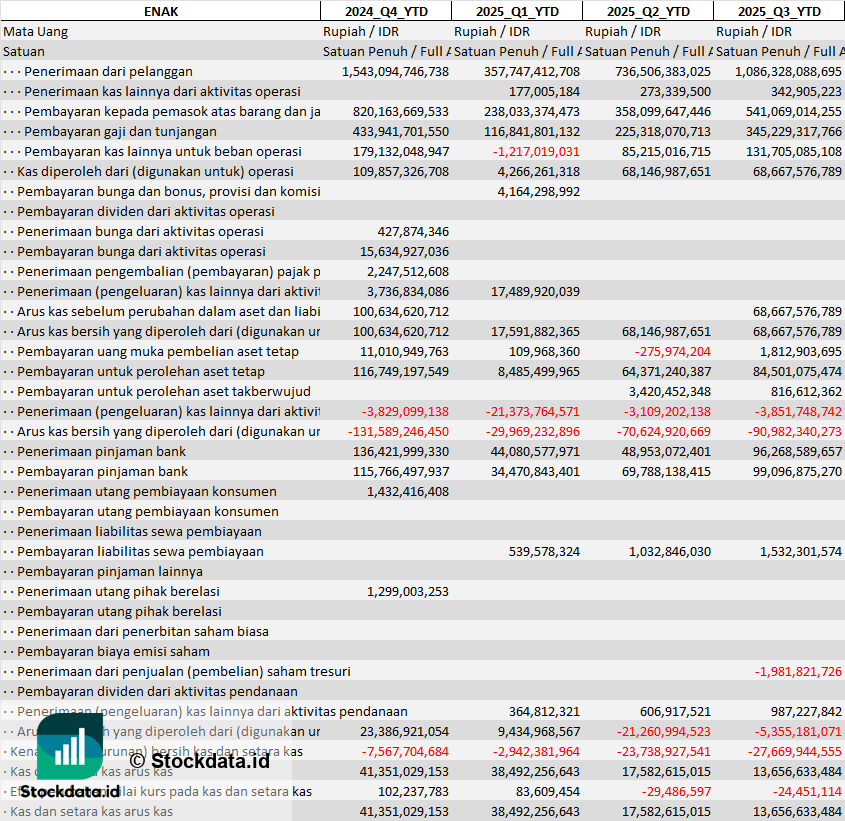This screenshot has width=845, height=821.
Task: Select the 2025_Q2_YTD column header
Action: pyautogui.click(x=648, y=11)
